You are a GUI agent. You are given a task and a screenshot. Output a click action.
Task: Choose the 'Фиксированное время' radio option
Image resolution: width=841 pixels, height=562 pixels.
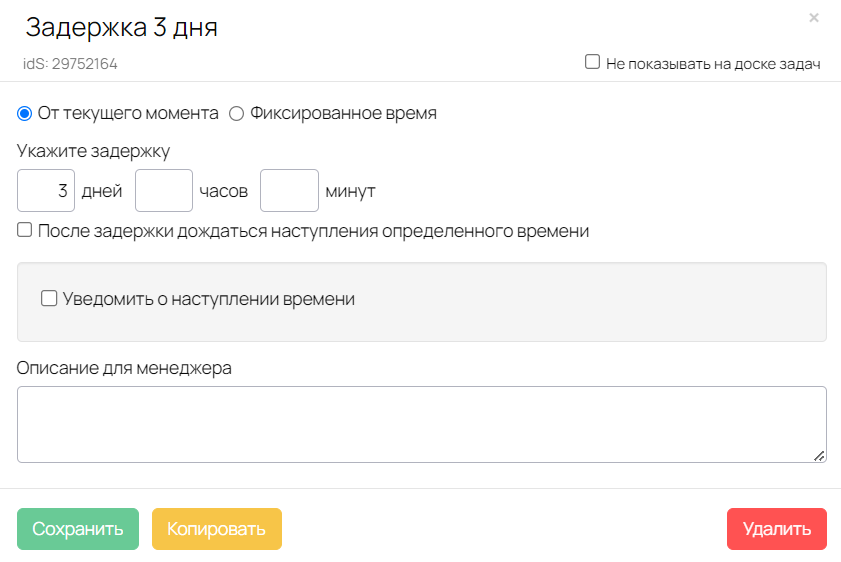point(237,114)
